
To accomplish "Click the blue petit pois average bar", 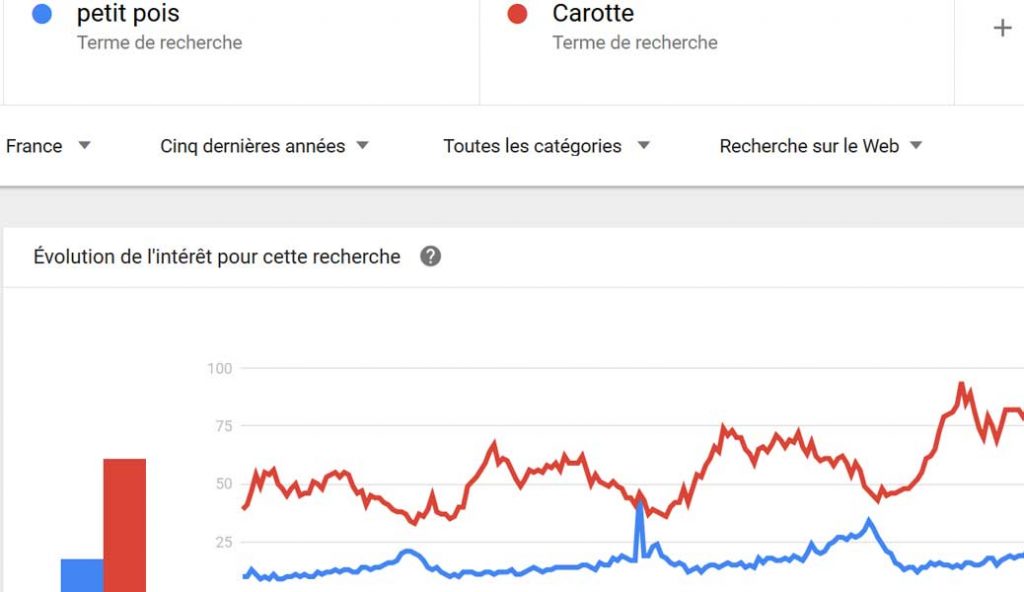I will [82, 574].
